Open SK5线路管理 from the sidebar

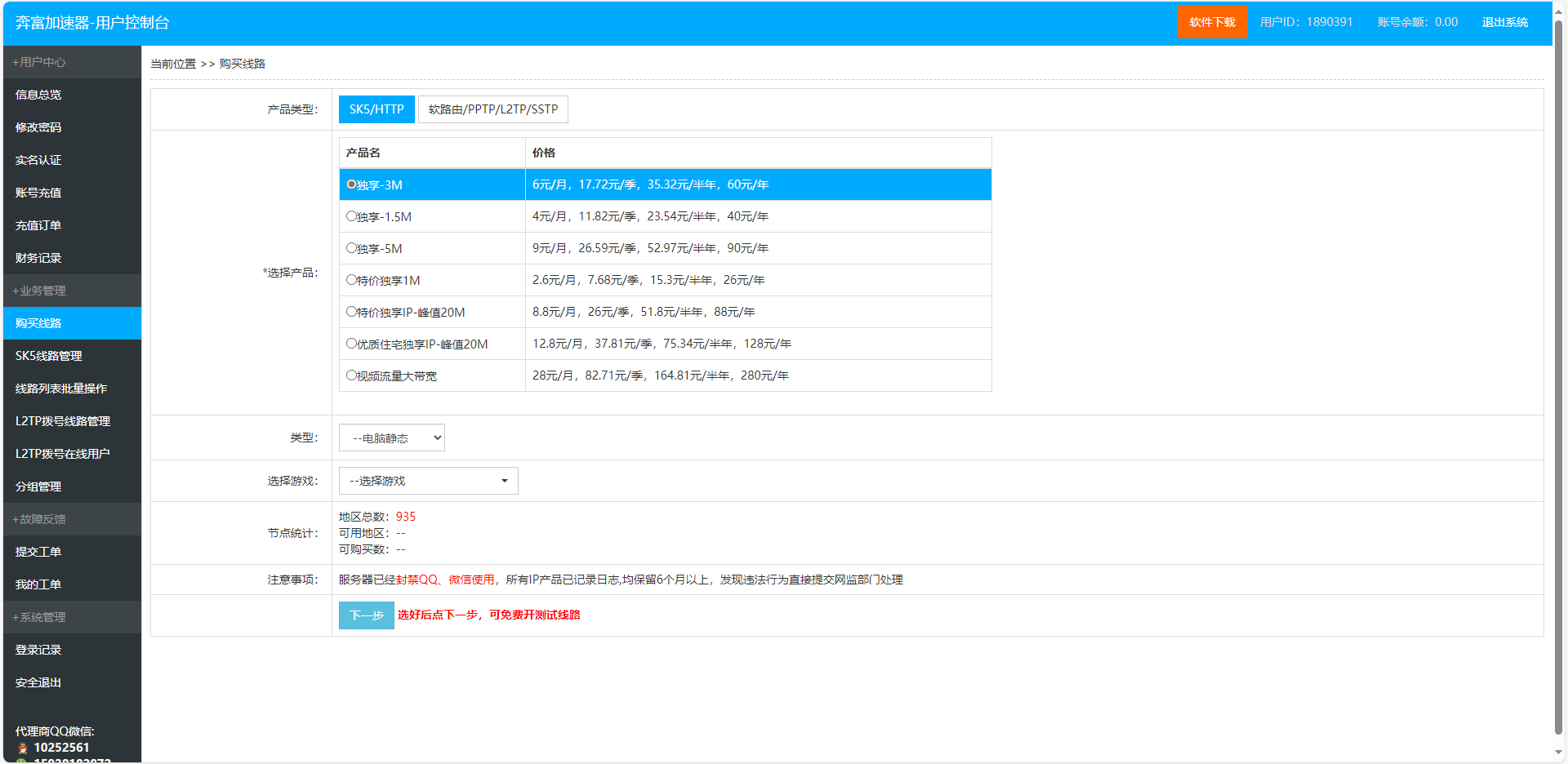coord(48,356)
